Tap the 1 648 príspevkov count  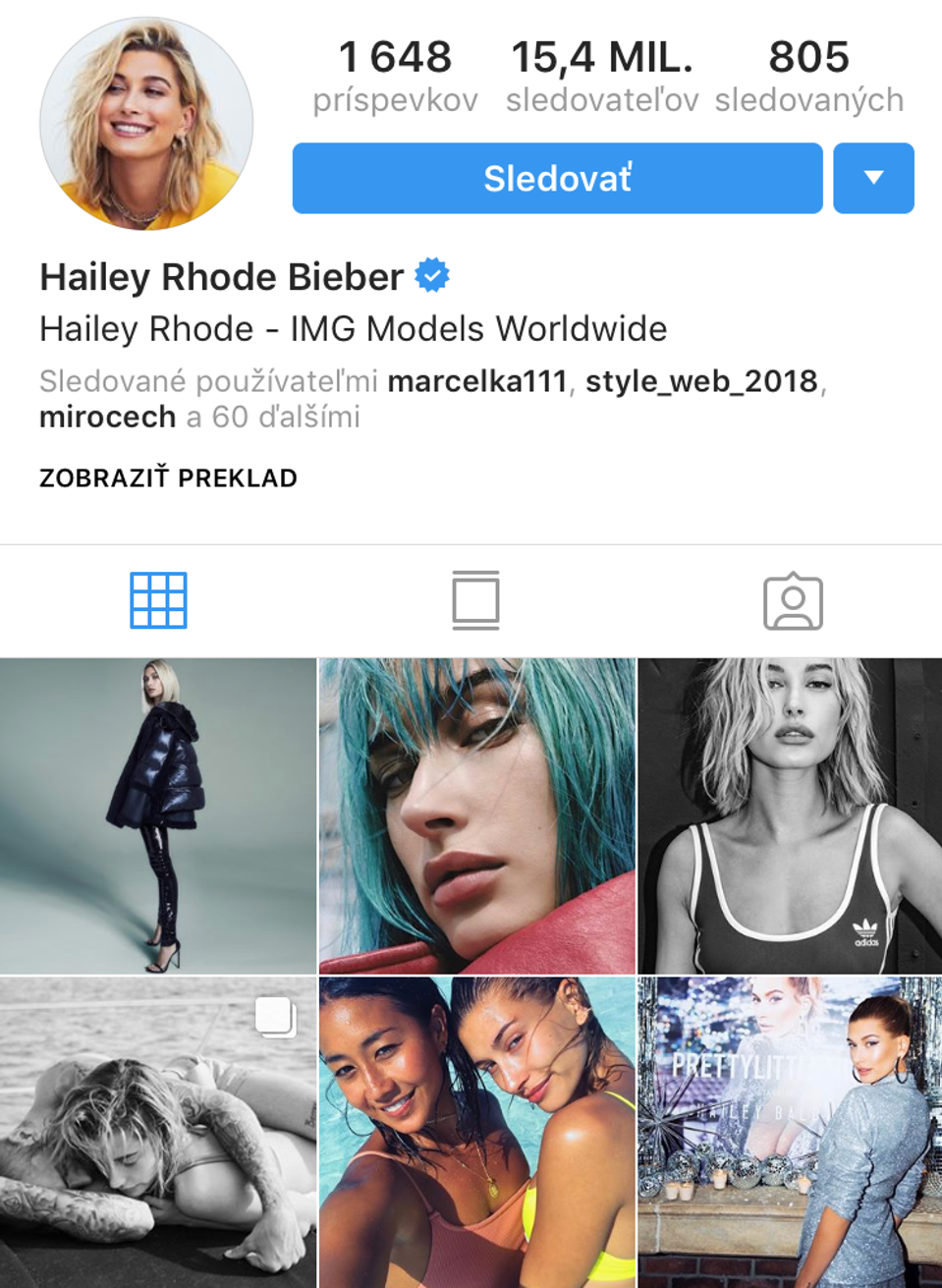coord(395,76)
